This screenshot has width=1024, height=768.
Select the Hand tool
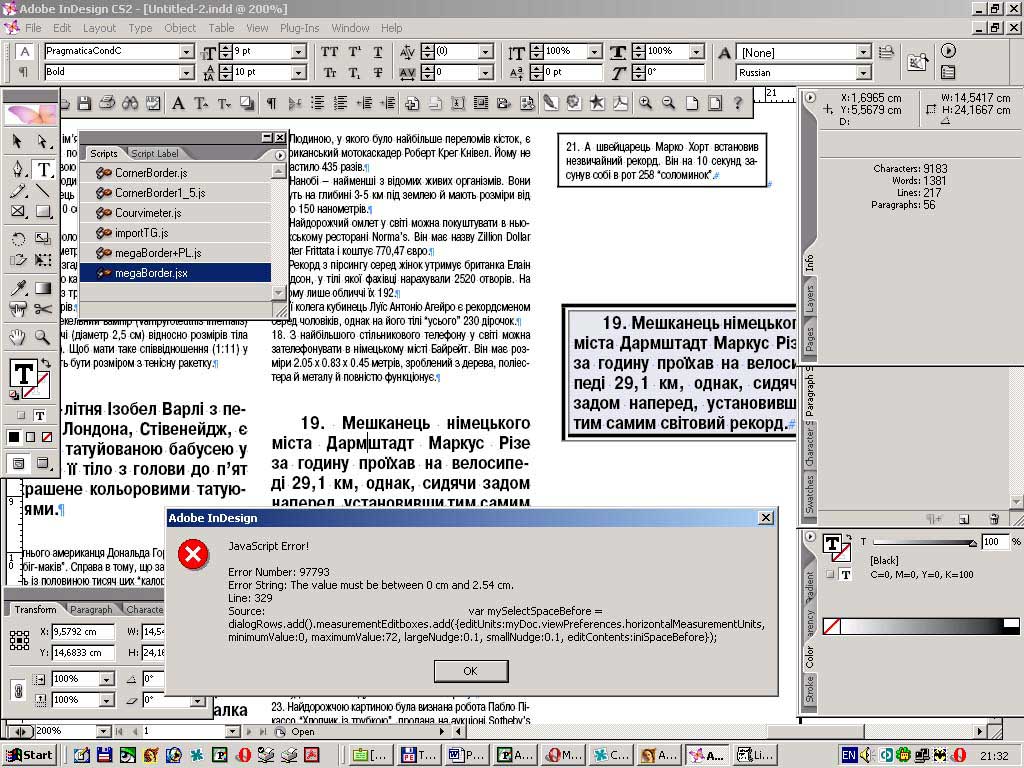[x=18, y=337]
